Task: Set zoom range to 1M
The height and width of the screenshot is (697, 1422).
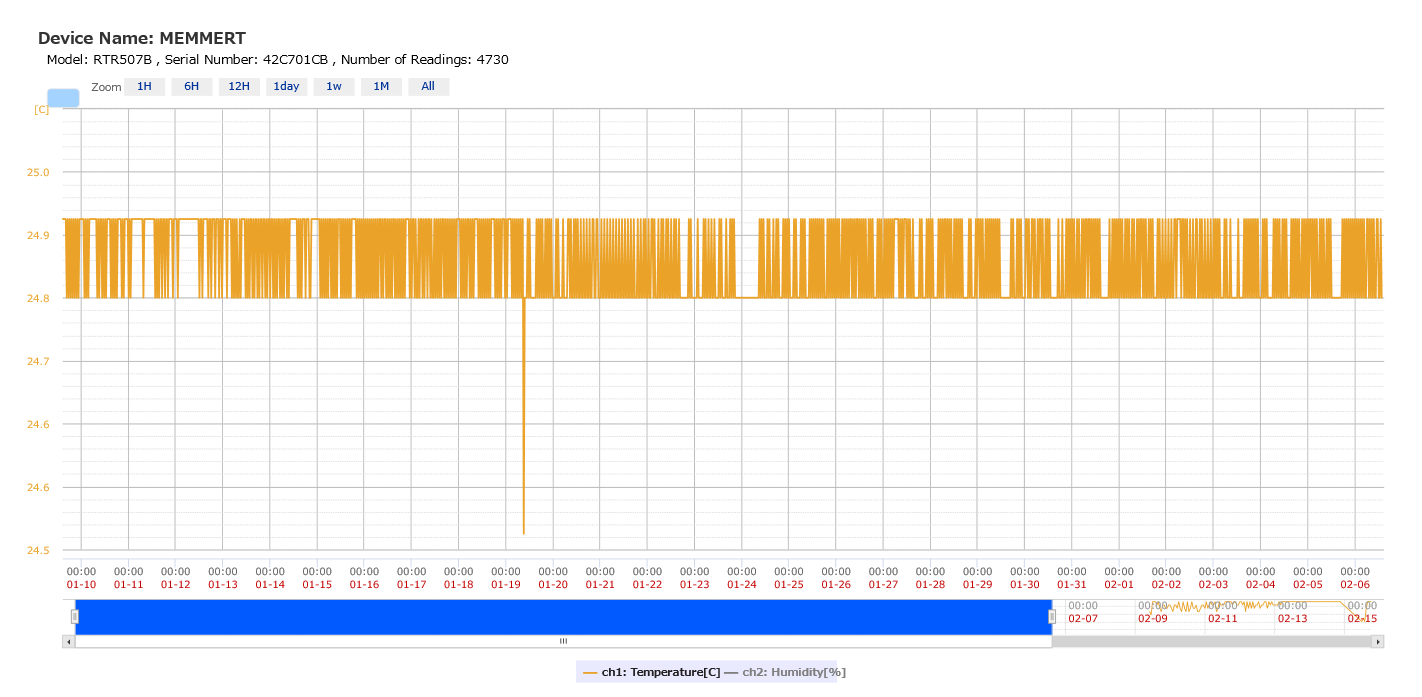Action: coord(381,87)
